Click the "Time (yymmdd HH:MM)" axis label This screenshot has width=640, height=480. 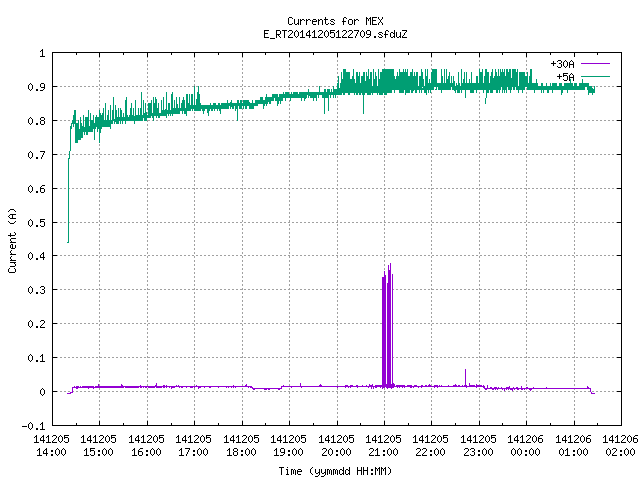coord(335,471)
